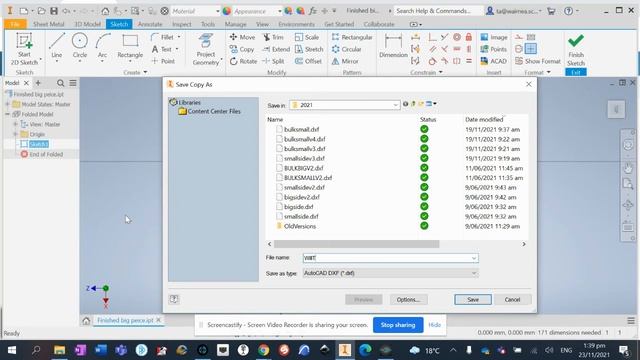The width and height of the screenshot is (640, 360).
Task: Open Chrome from the taskbar
Action: coord(264,350)
